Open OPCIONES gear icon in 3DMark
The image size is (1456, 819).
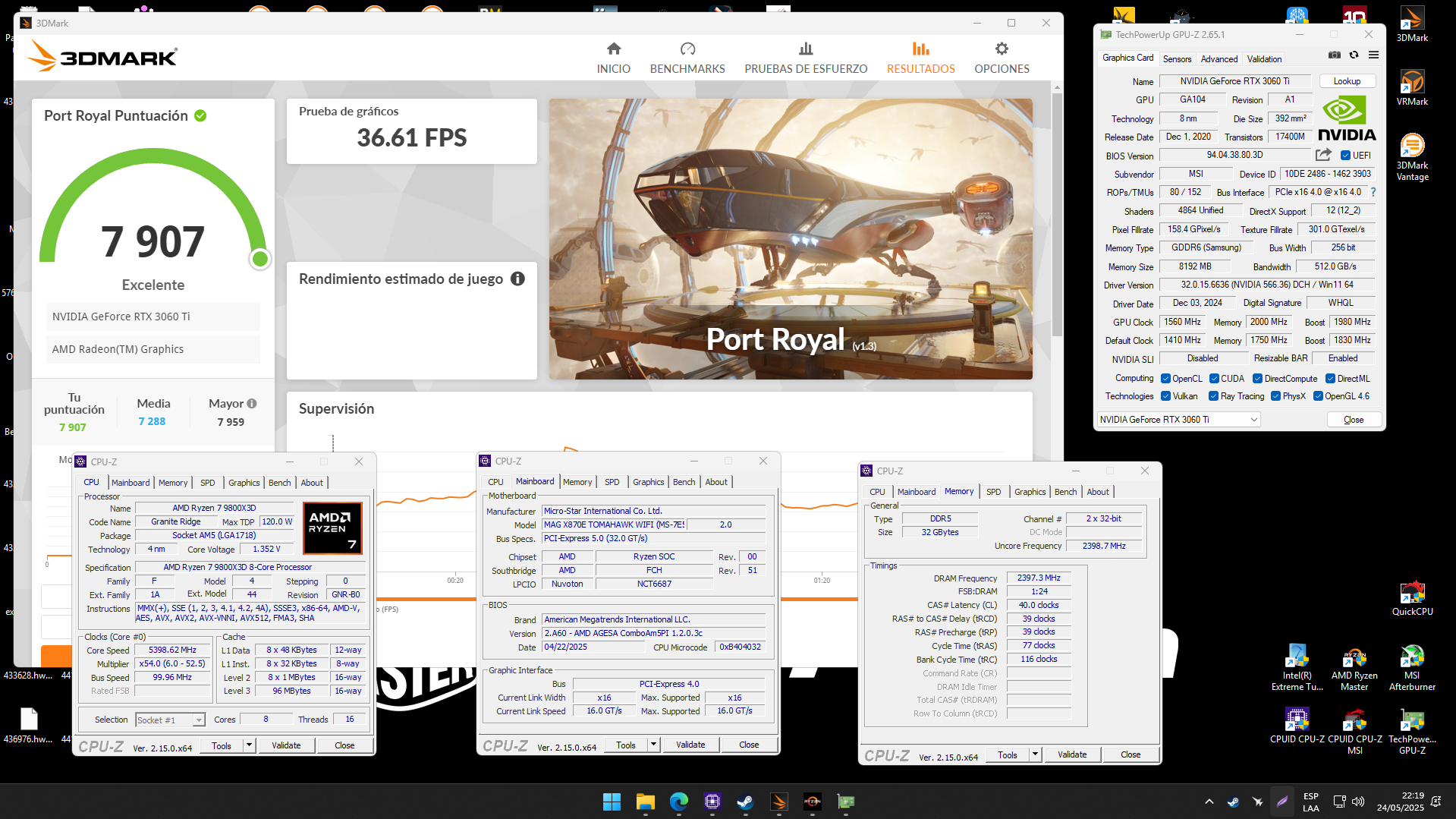pos(1002,49)
